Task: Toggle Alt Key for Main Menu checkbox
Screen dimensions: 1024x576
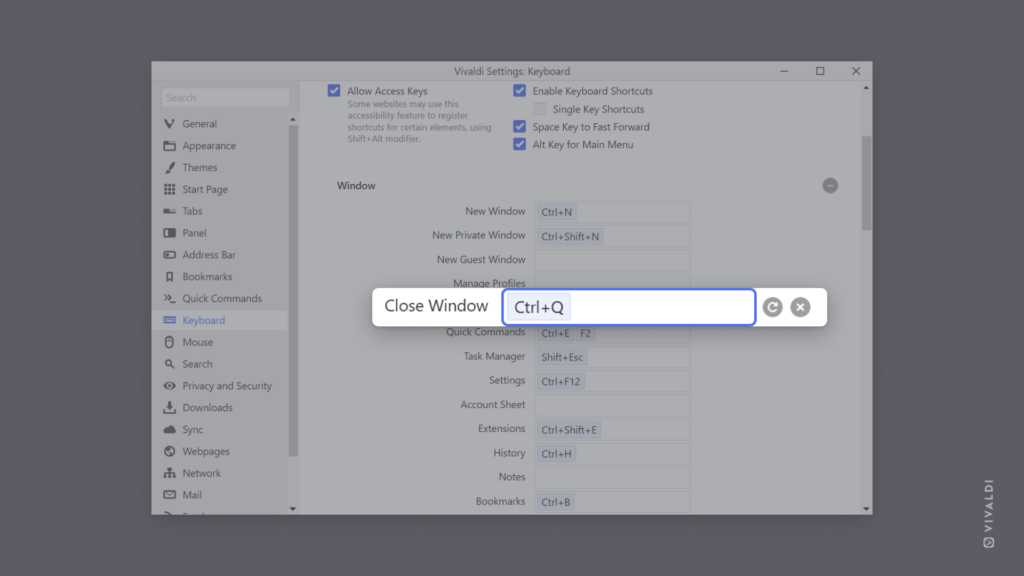Action: click(519, 144)
